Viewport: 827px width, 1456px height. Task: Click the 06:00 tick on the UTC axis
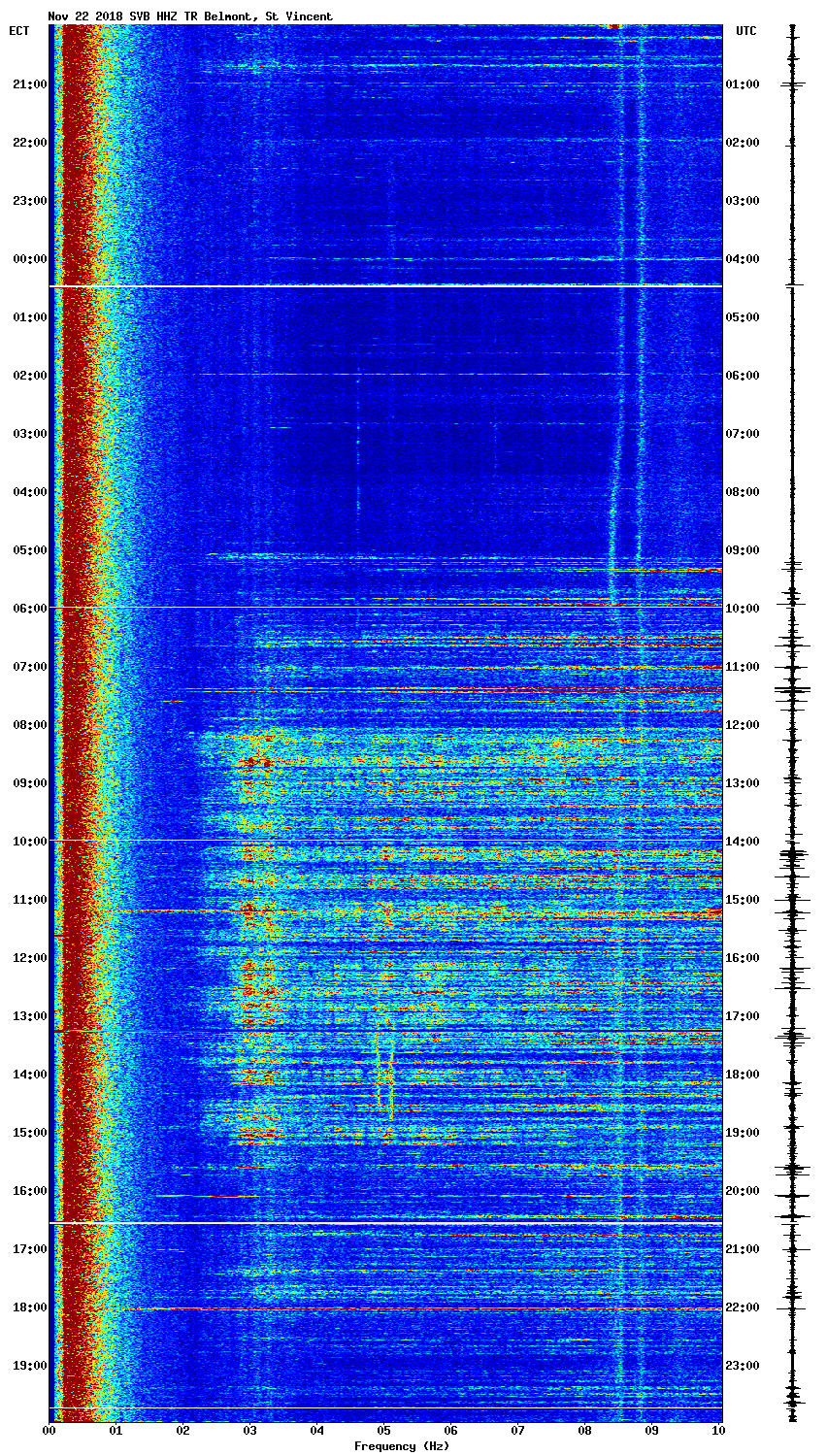(743, 376)
